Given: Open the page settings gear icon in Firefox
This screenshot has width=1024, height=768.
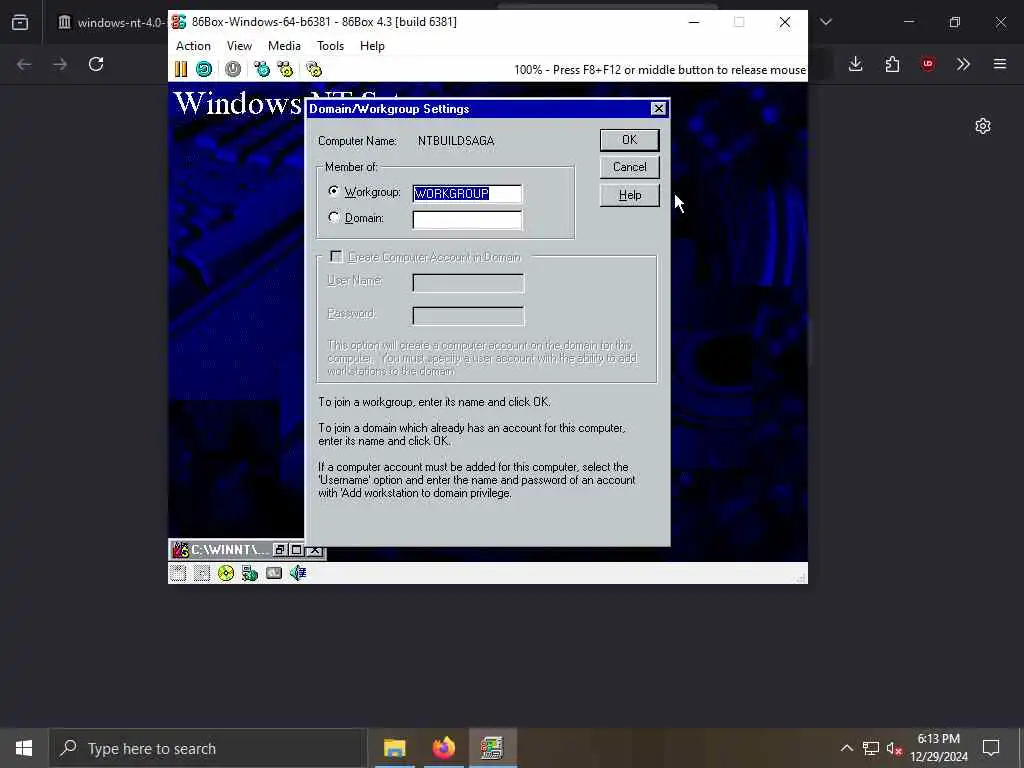Looking at the screenshot, I should (x=983, y=126).
